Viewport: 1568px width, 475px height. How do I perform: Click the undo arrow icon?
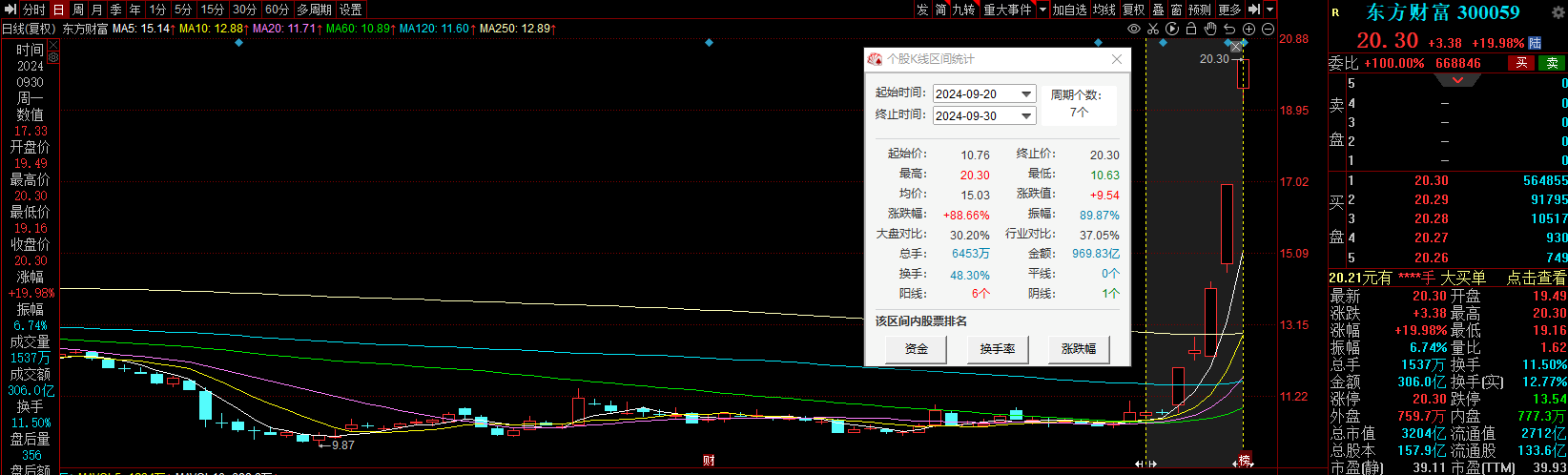pos(1229,30)
